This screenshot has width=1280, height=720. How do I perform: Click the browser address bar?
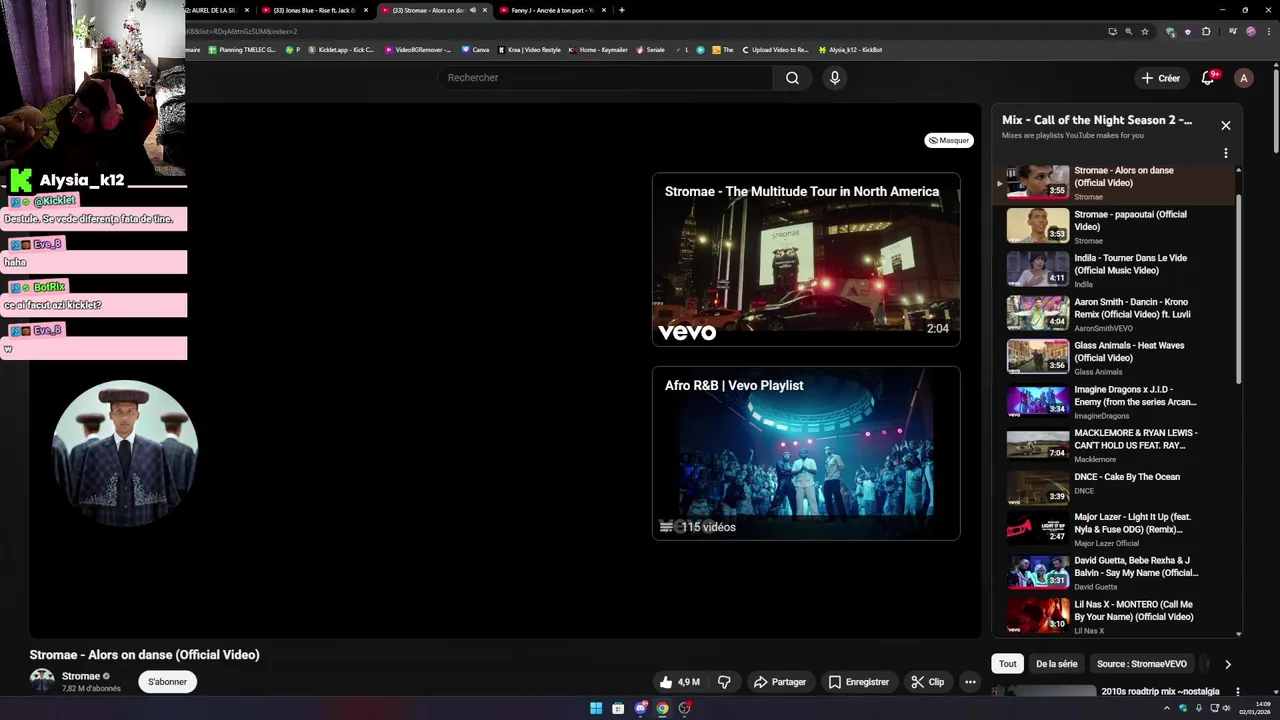pyautogui.click(x=640, y=31)
